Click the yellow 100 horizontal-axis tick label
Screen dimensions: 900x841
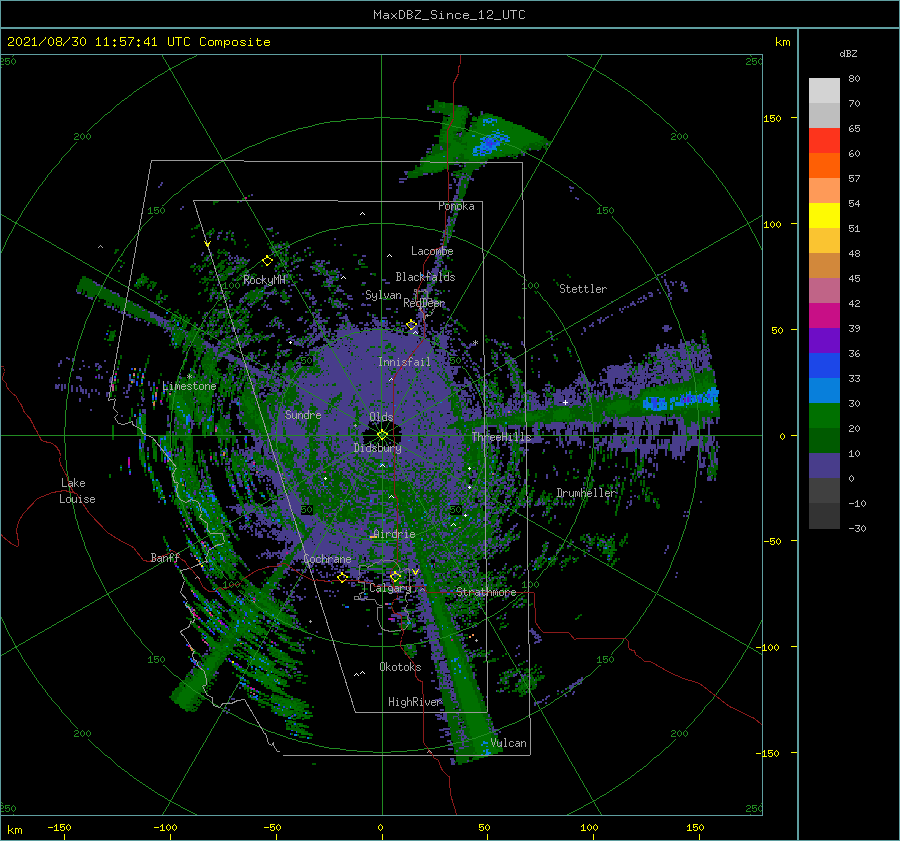click(x=589, y=827)
